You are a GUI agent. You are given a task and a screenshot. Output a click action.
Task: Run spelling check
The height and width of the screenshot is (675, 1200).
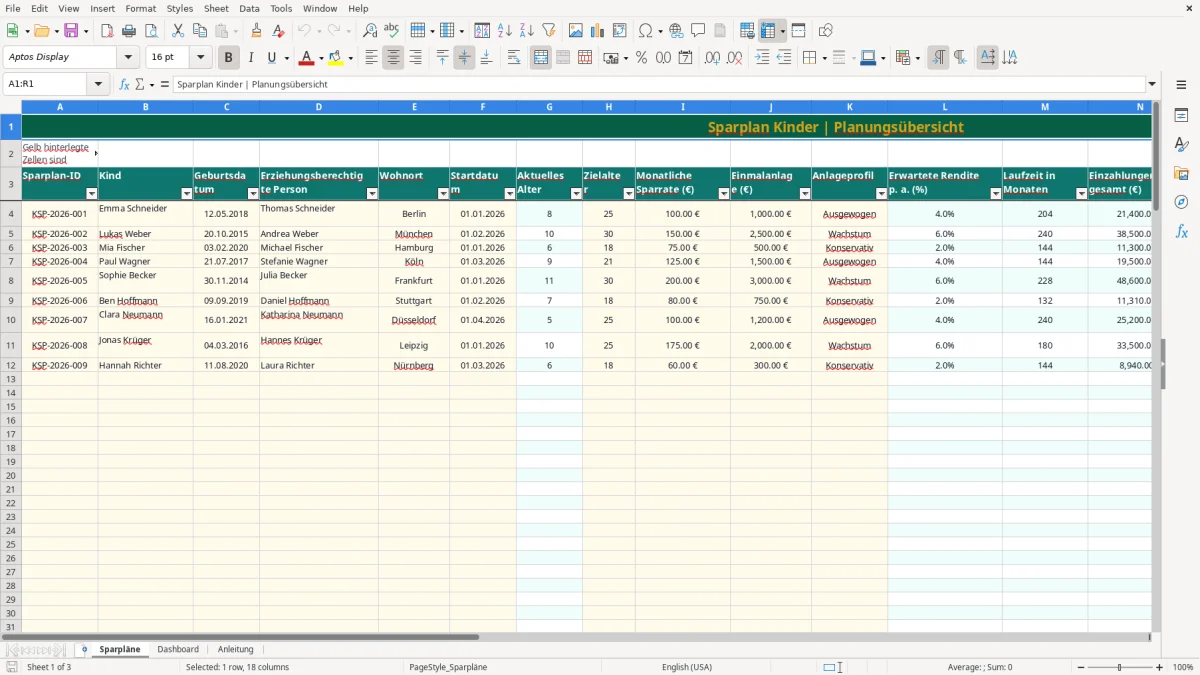(x=392, y=31)
